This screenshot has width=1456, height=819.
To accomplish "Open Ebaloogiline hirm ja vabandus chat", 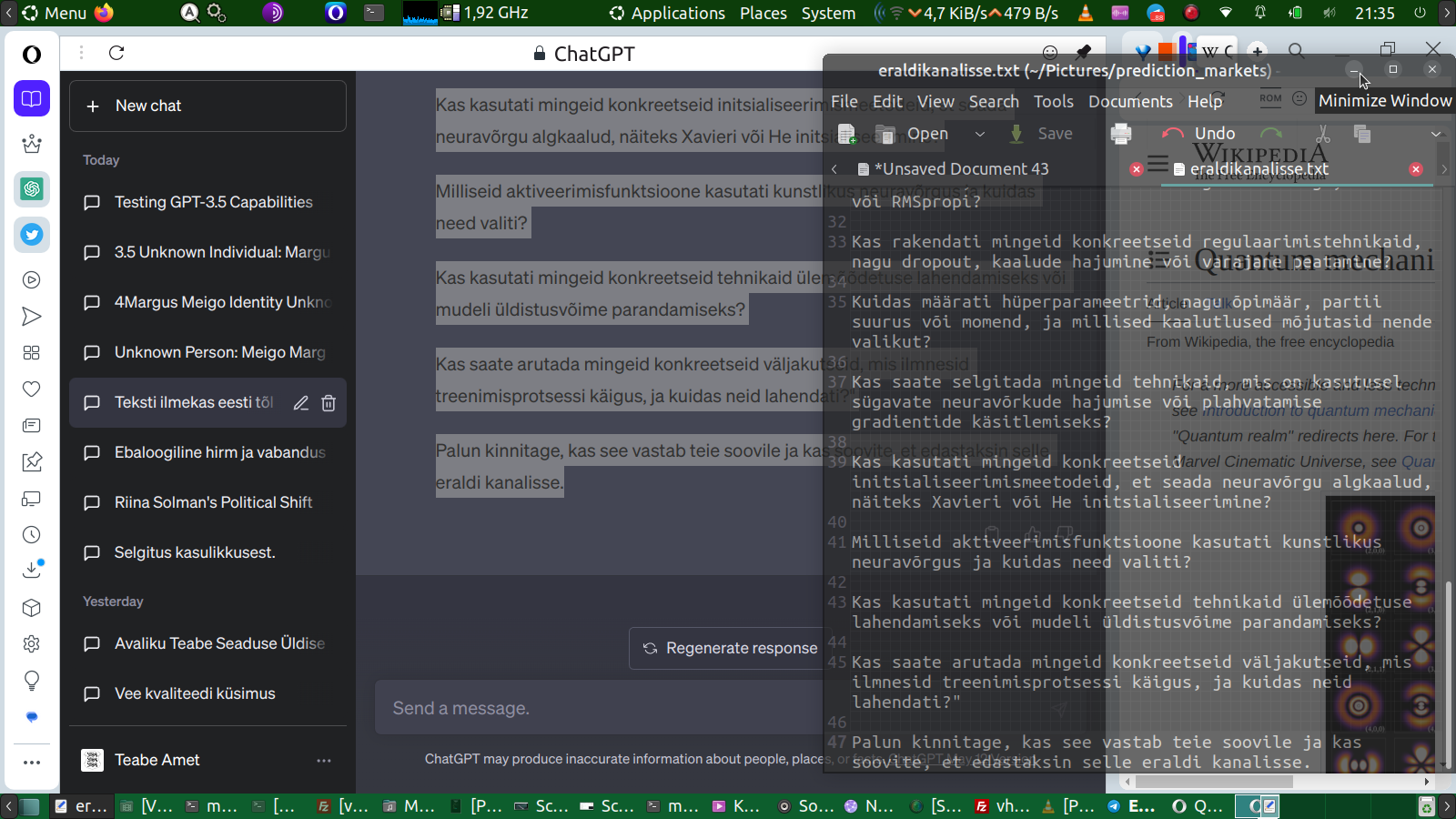I will (207, 452).
